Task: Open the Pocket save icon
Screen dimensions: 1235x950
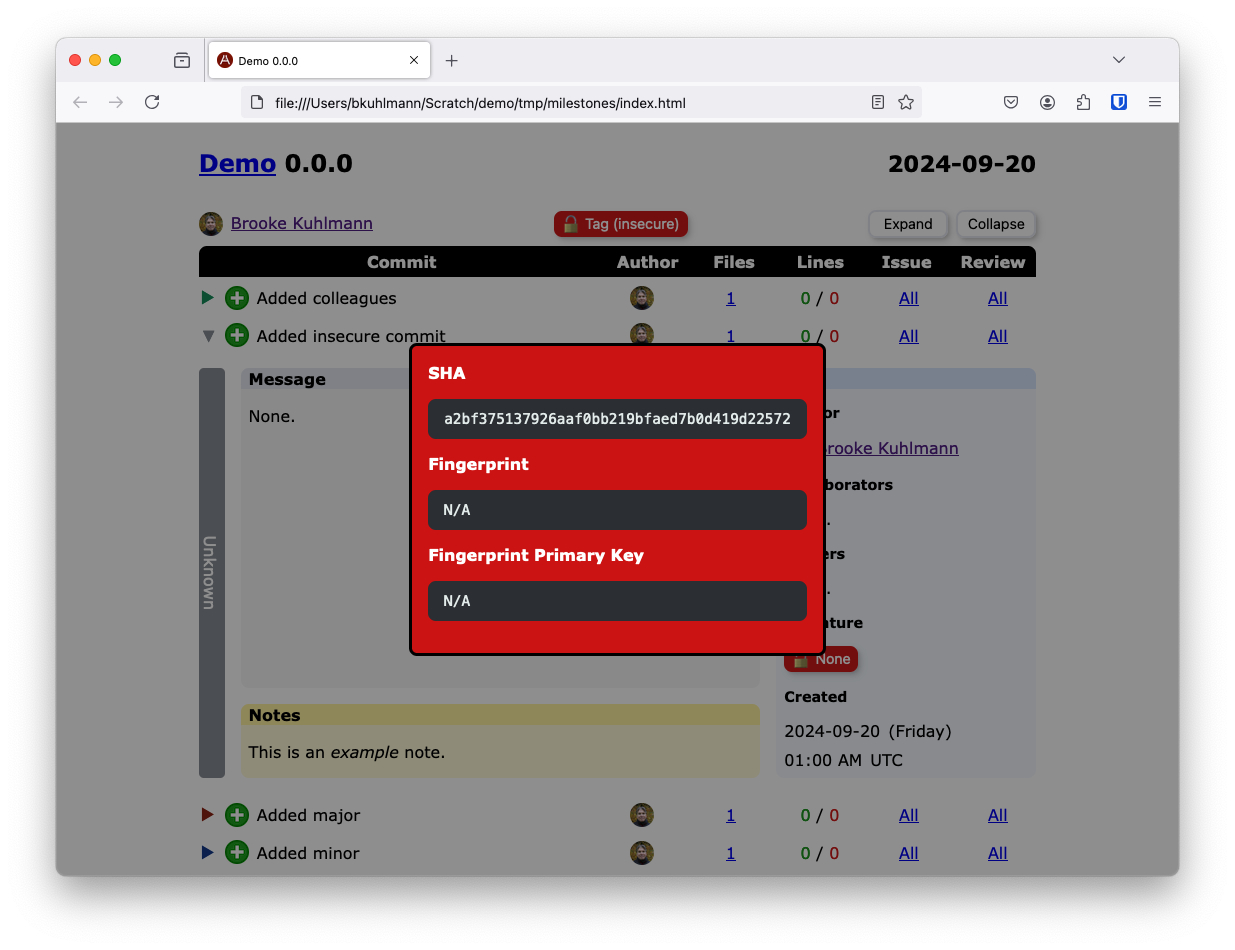Action: pos(1011,102)
